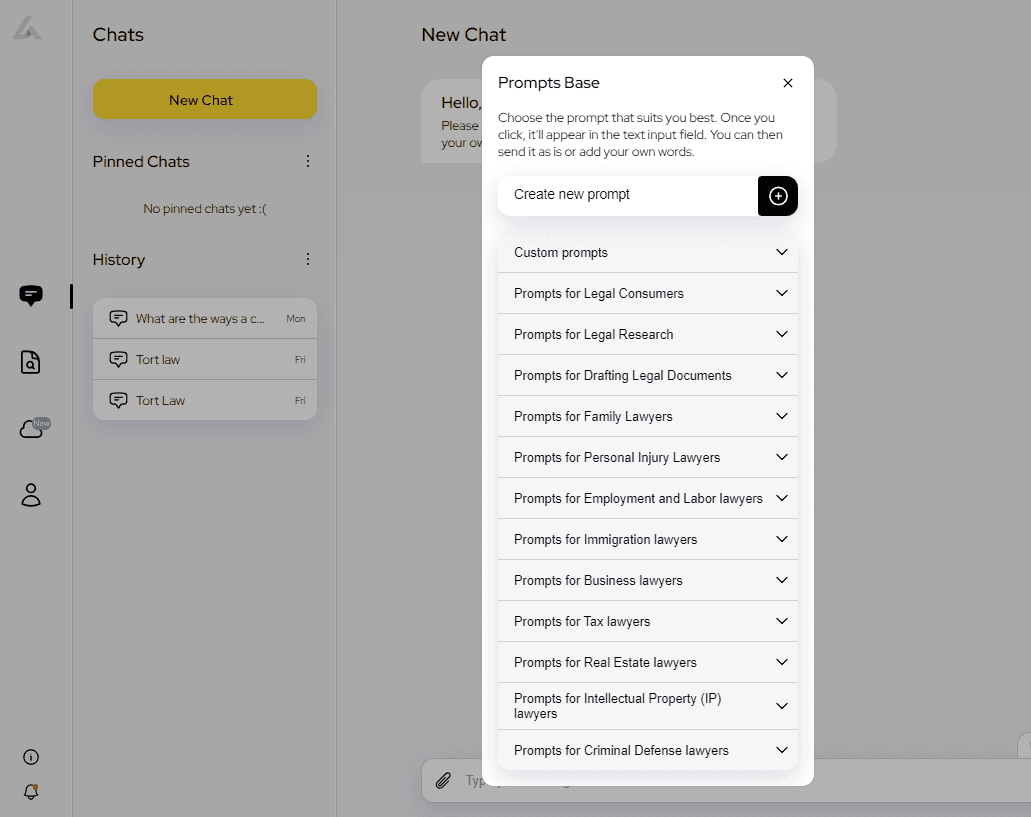Click the 'No pinned chats yet' text

point(204,209)
